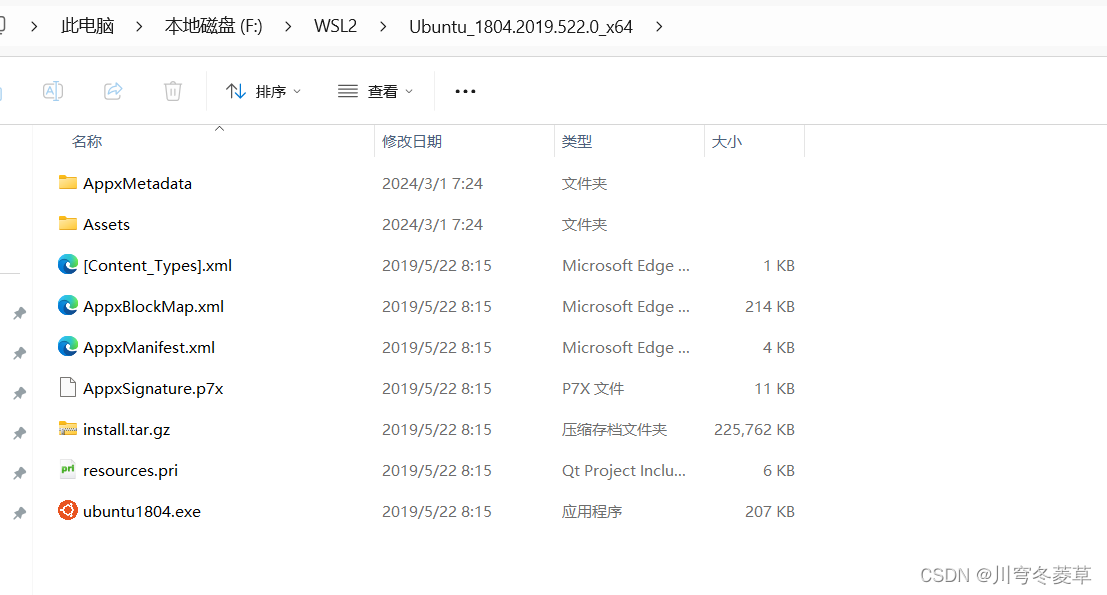Sort by 大小 column header
Image resolution: width=1107 pixels, height=595 pixels.
coord(726,141)
